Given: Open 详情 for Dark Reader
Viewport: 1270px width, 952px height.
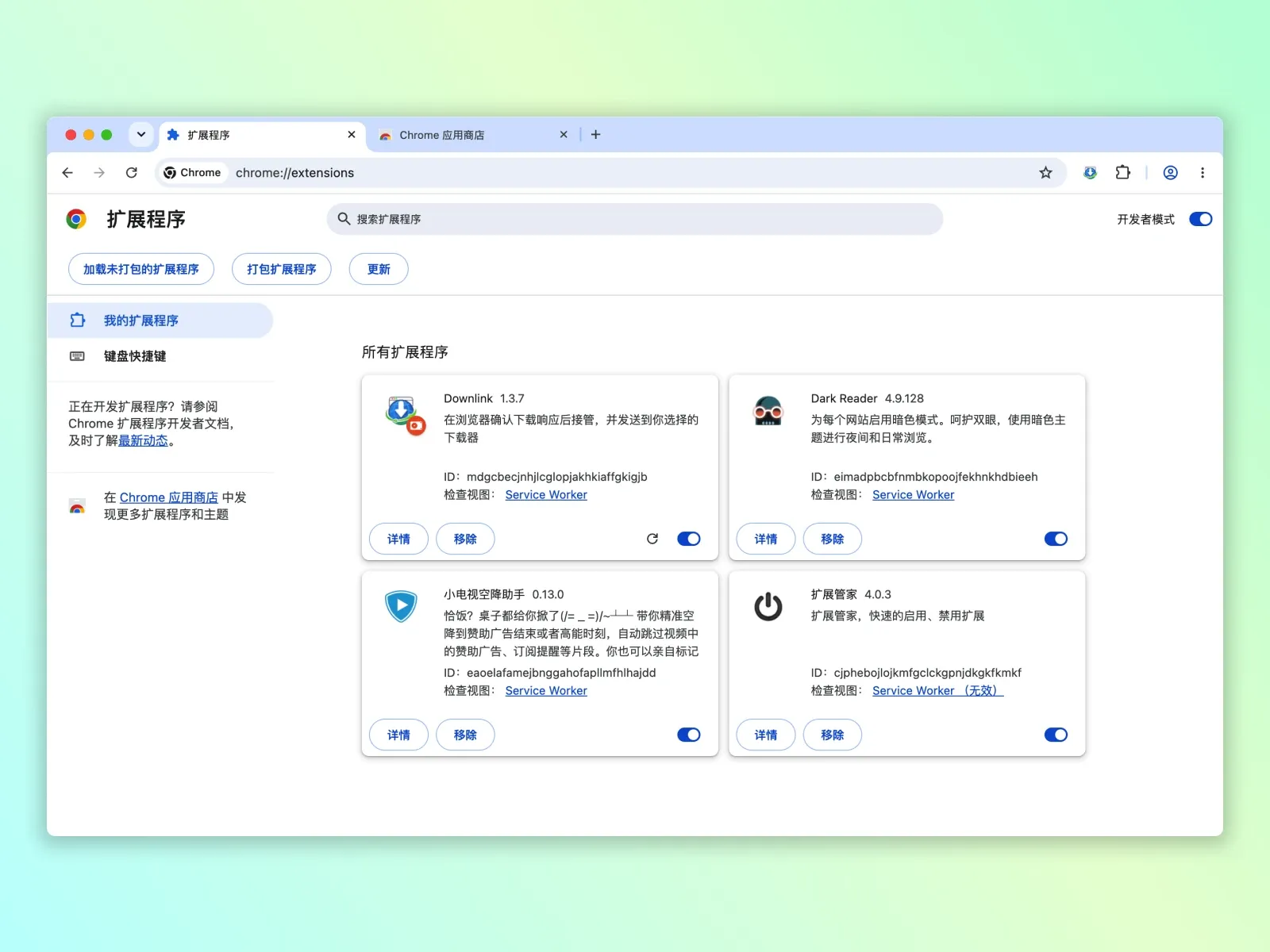Looking at the screenshot, I should [766, 539].
